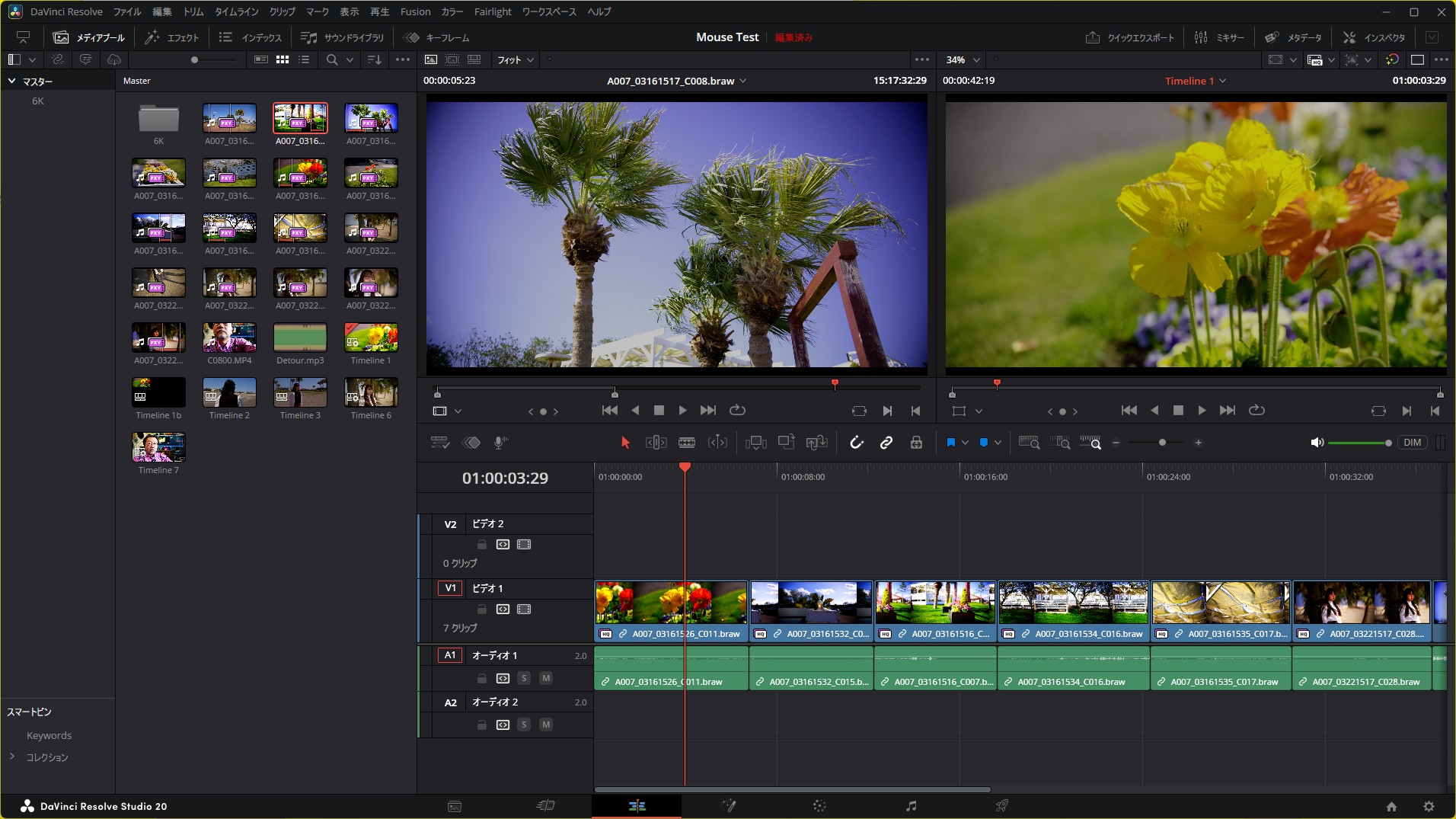1456x819 pixels.
Task: Open the Fairlight page
Action: [912, 805]
